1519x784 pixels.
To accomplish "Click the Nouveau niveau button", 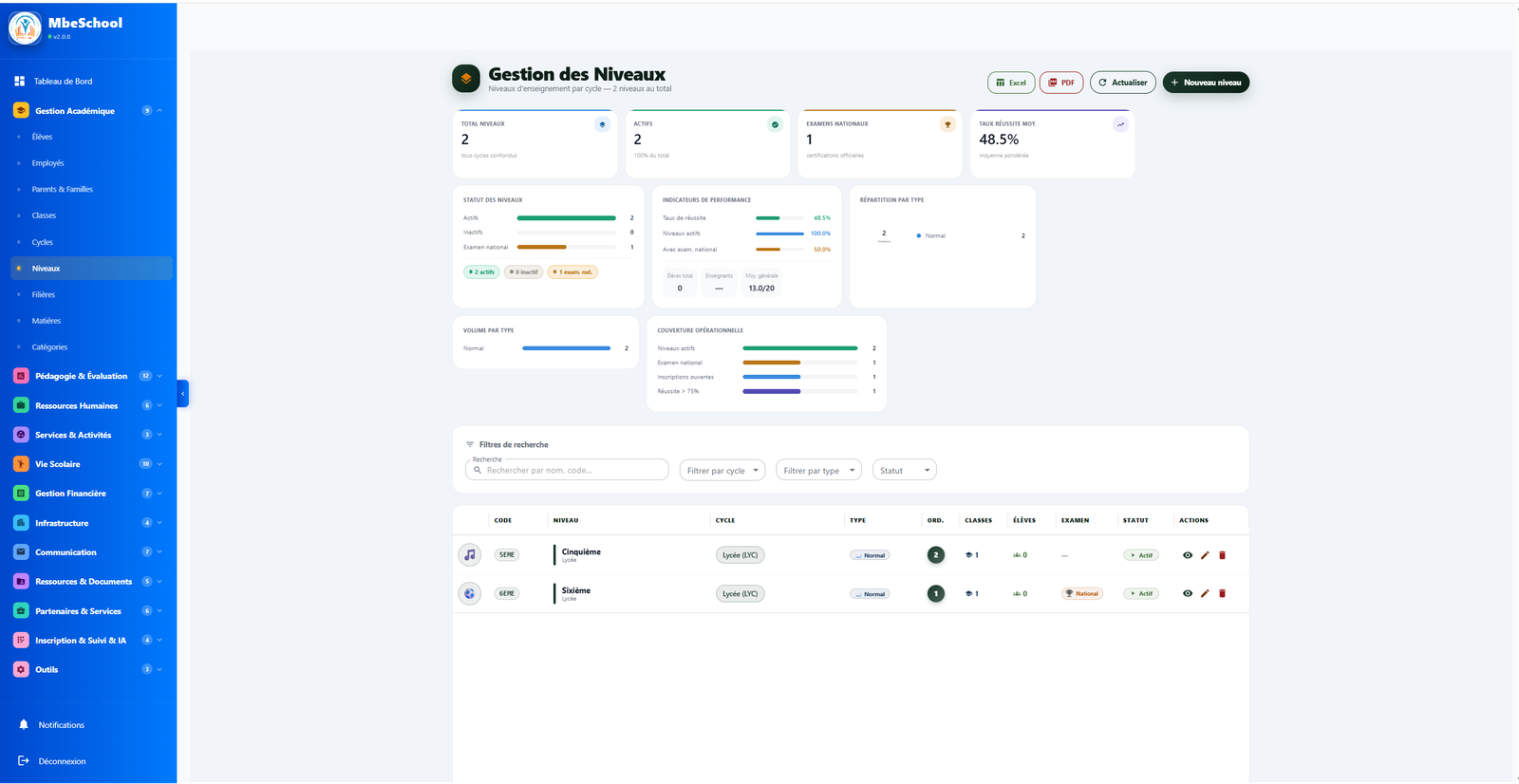I will (1206, 83).
